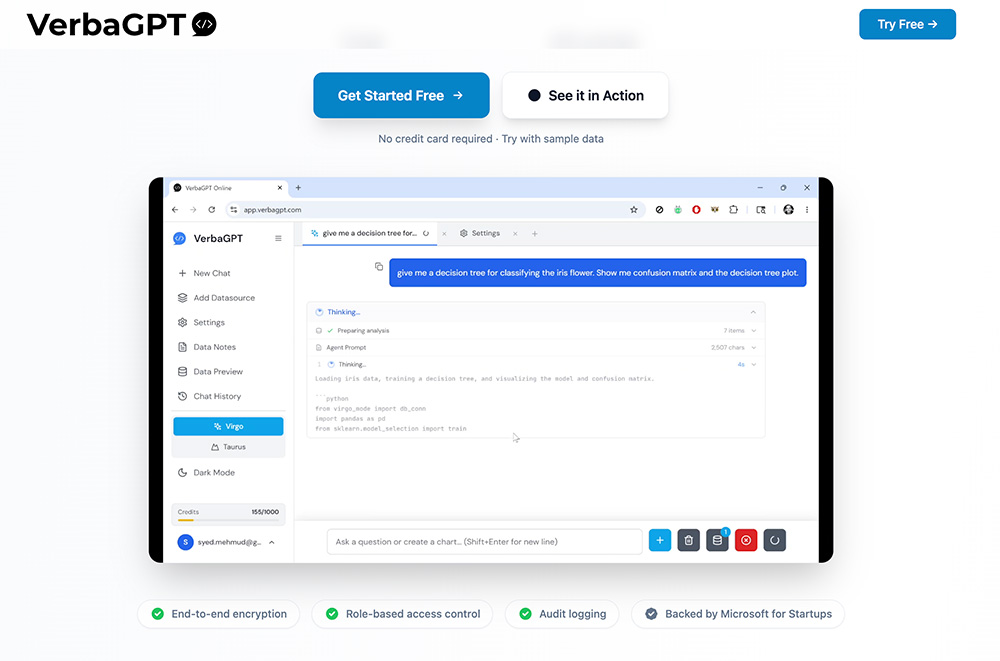
Task: Click the browser profile avatar icon
Action: (789, 210)
